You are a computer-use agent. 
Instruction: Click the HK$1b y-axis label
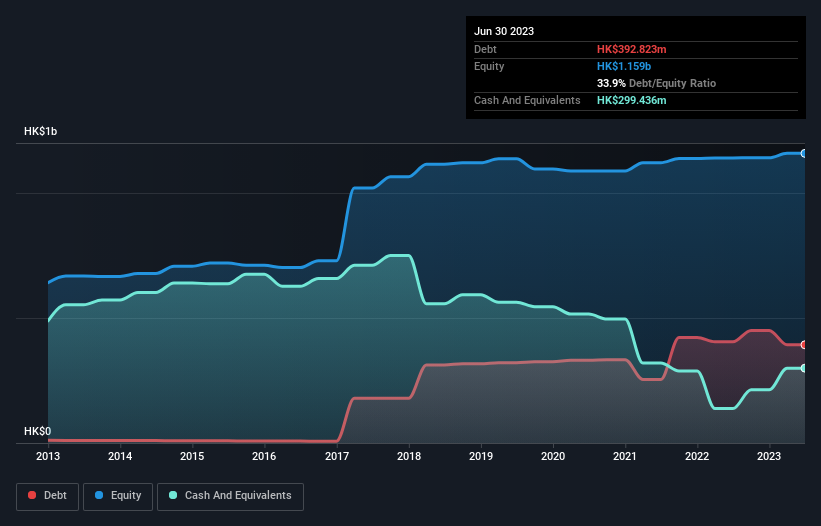click(x=40, y=131)
